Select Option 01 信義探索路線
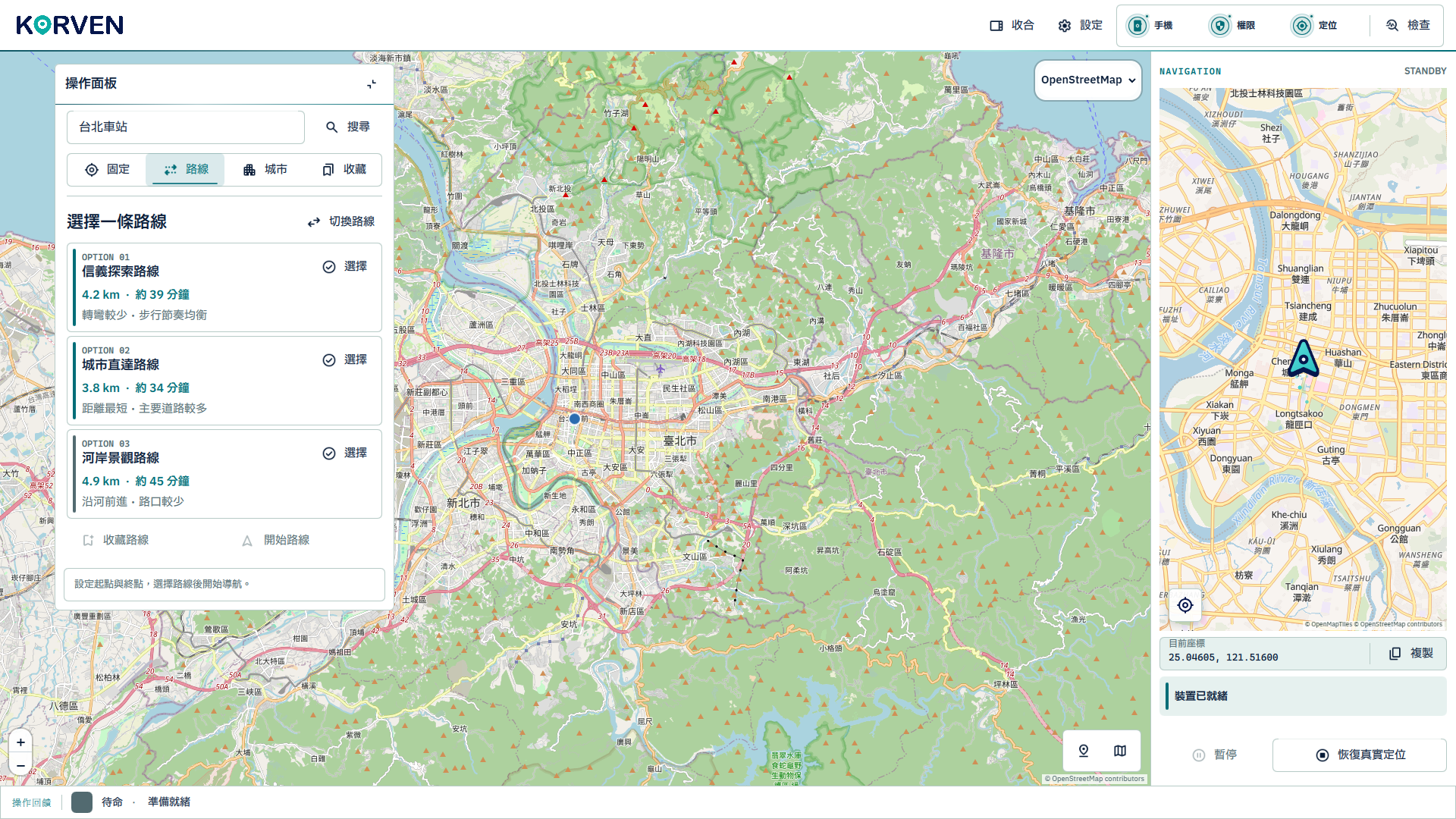The image size is (1456, 819). pyautogui.click(x=345, y=267)
